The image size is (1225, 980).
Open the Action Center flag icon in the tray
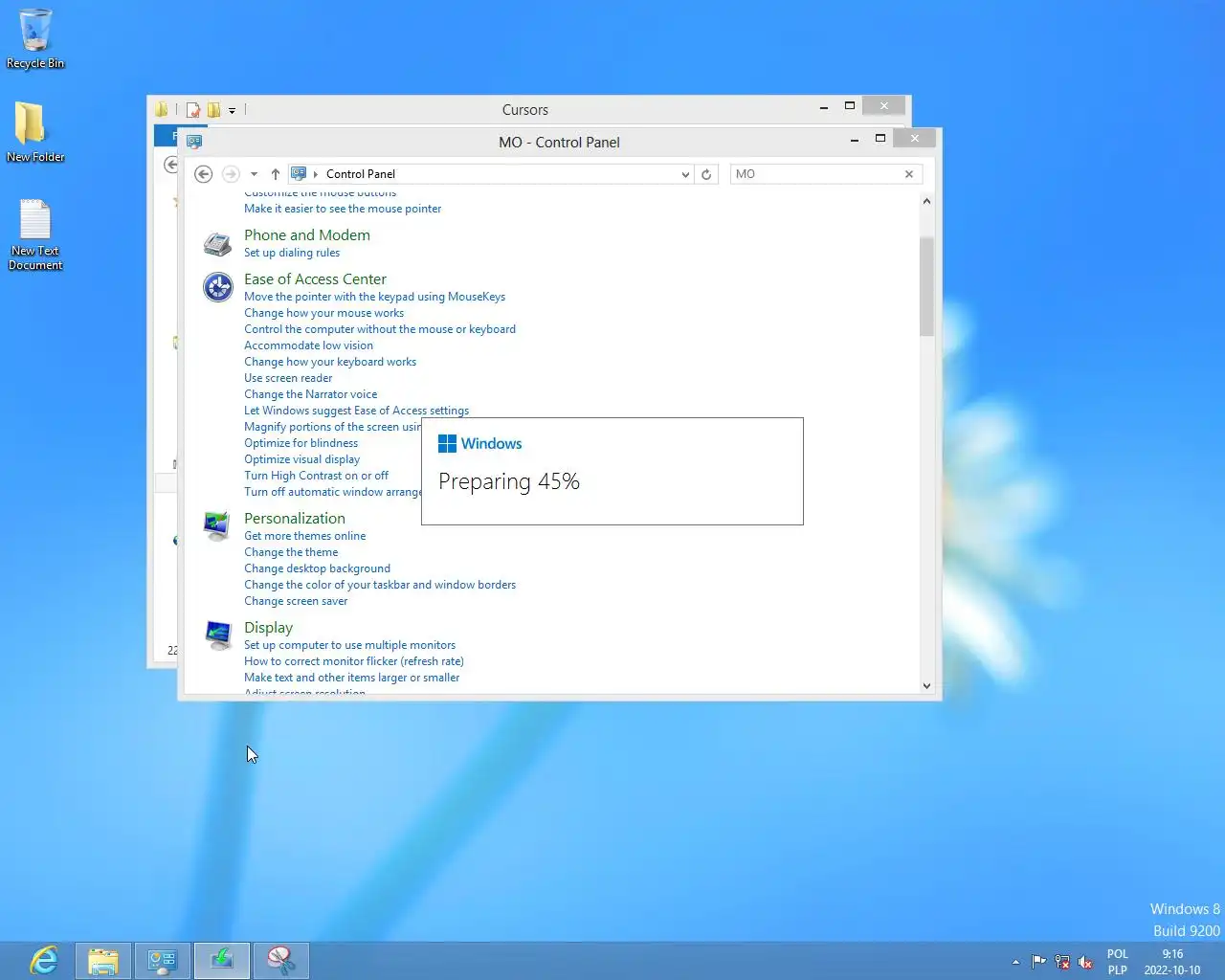coord(1038,962)
